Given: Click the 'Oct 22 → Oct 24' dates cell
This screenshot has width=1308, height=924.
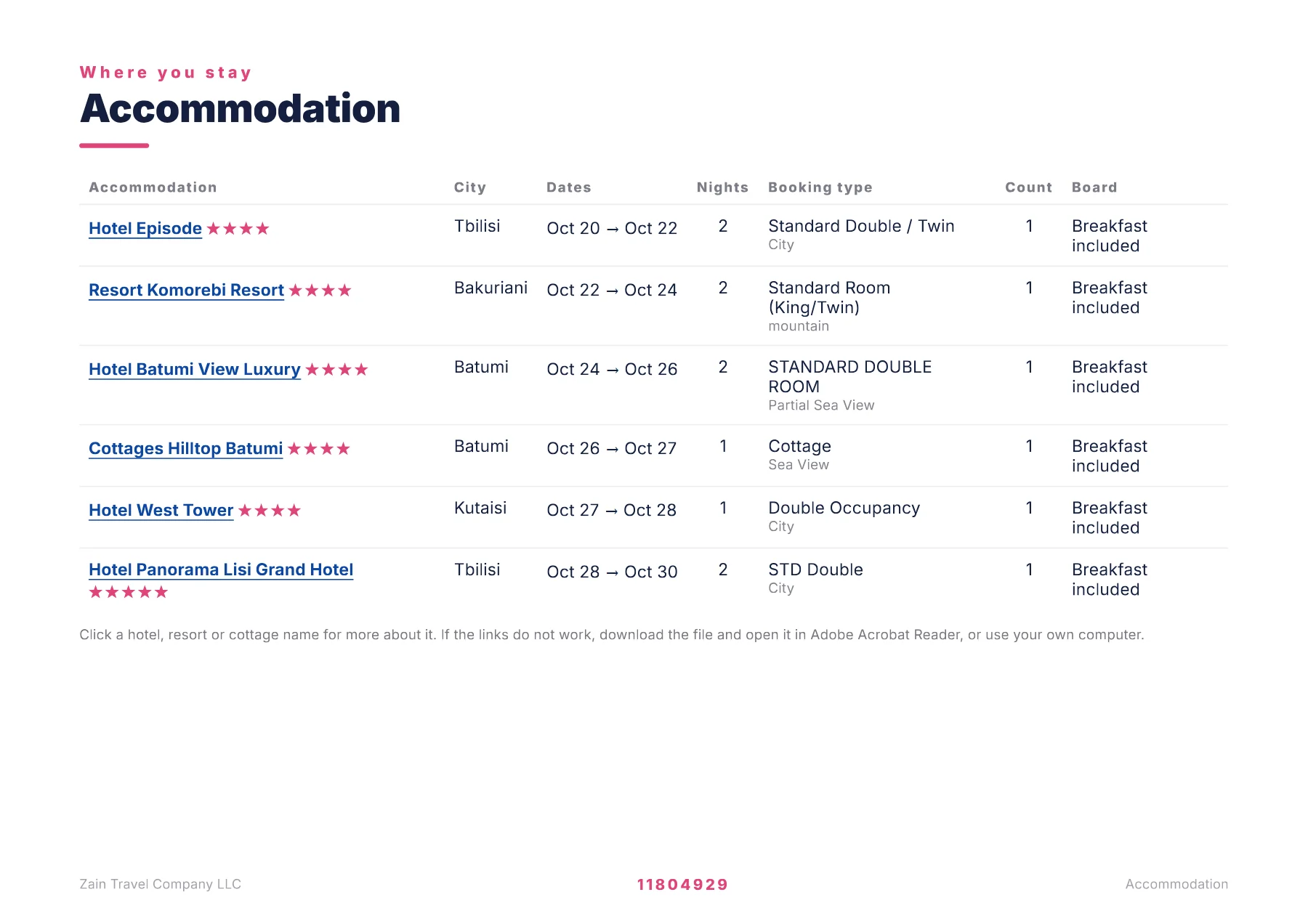Looking at the screenshot, I should coord(612,290).
